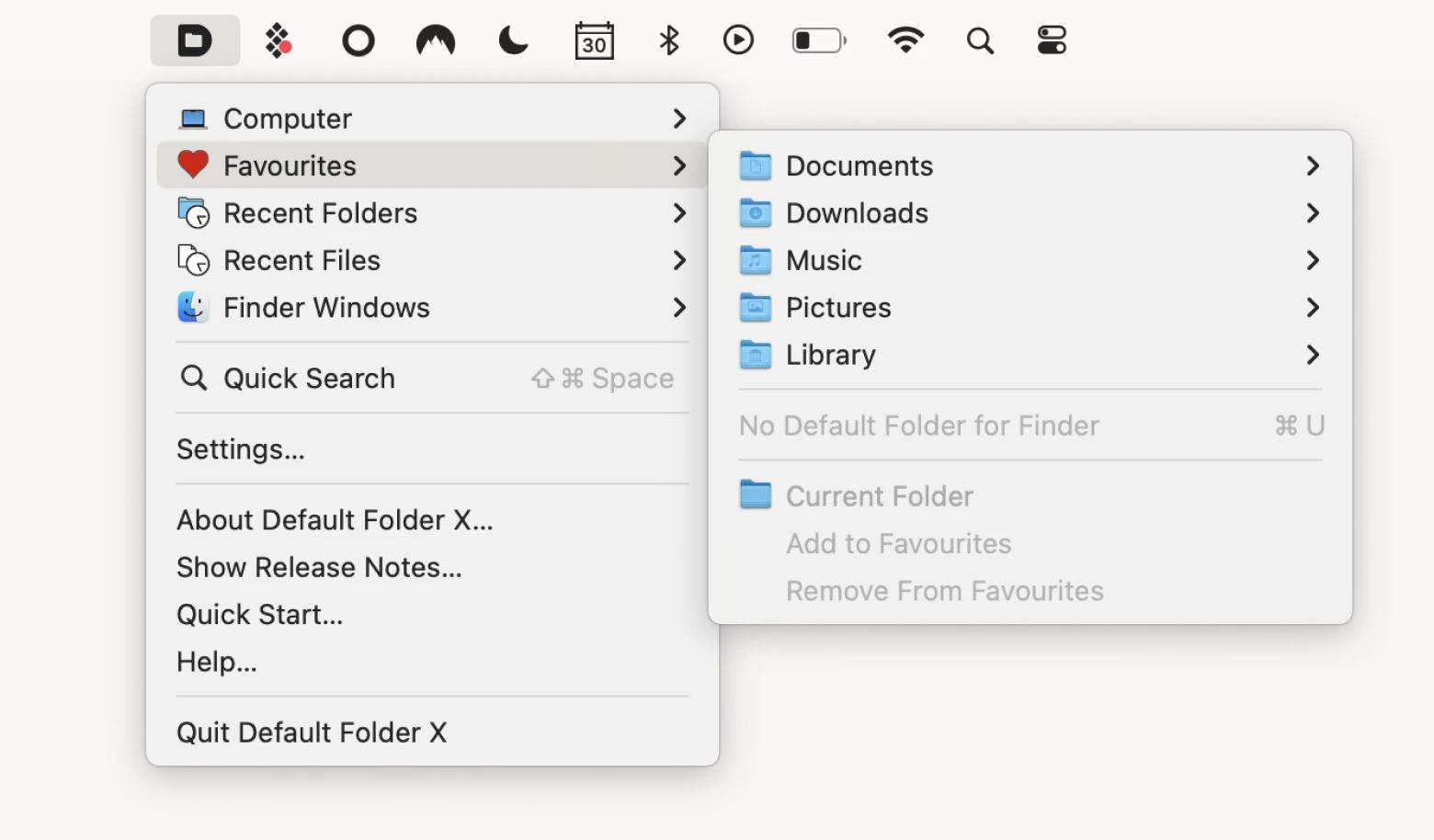Expand the Recent Files submenu chevron
Viewport: 1434px width, 840px height.
pyautogui.click(x=679, y=260)
